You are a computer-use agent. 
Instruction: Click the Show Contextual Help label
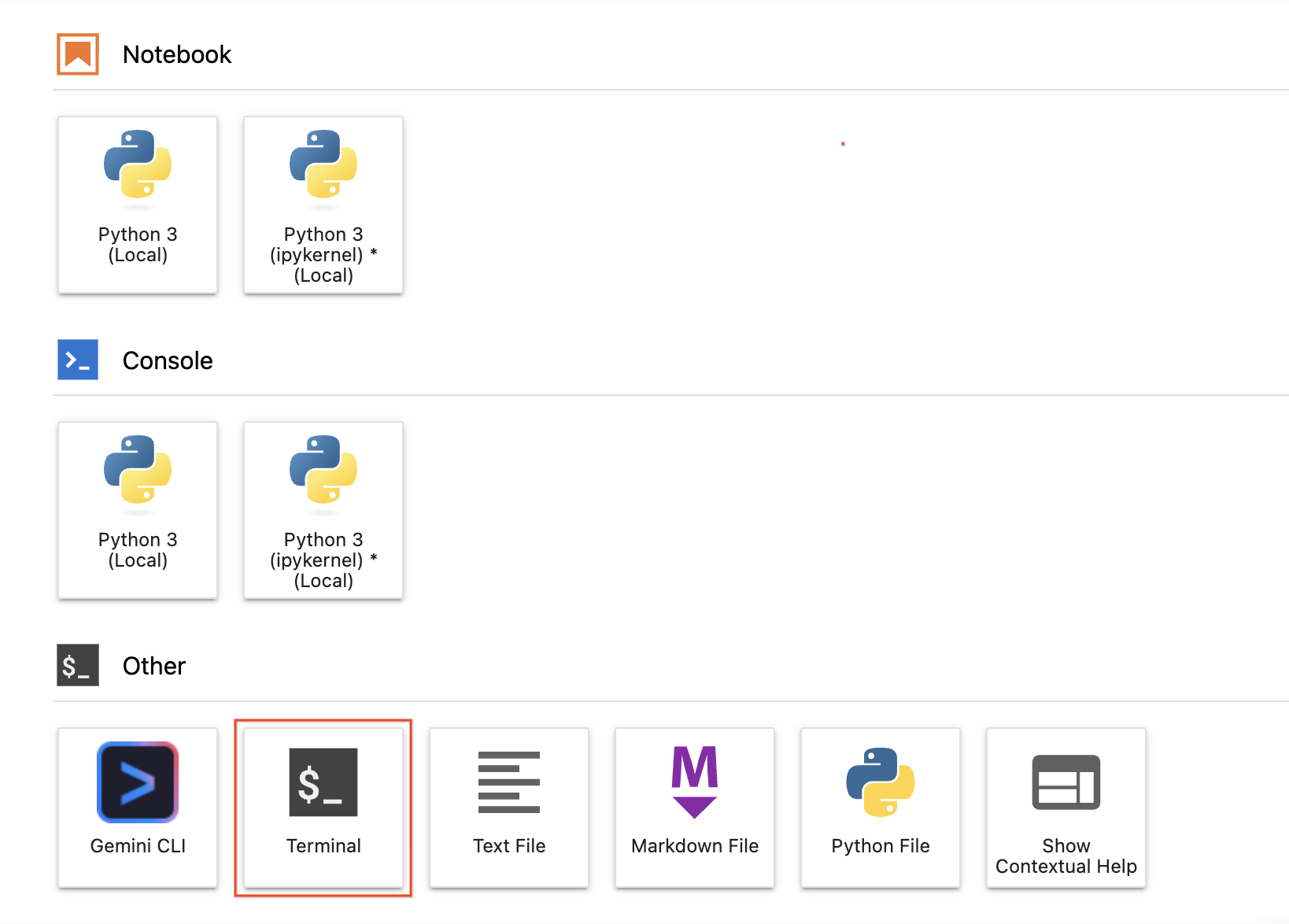(1066, 856)
